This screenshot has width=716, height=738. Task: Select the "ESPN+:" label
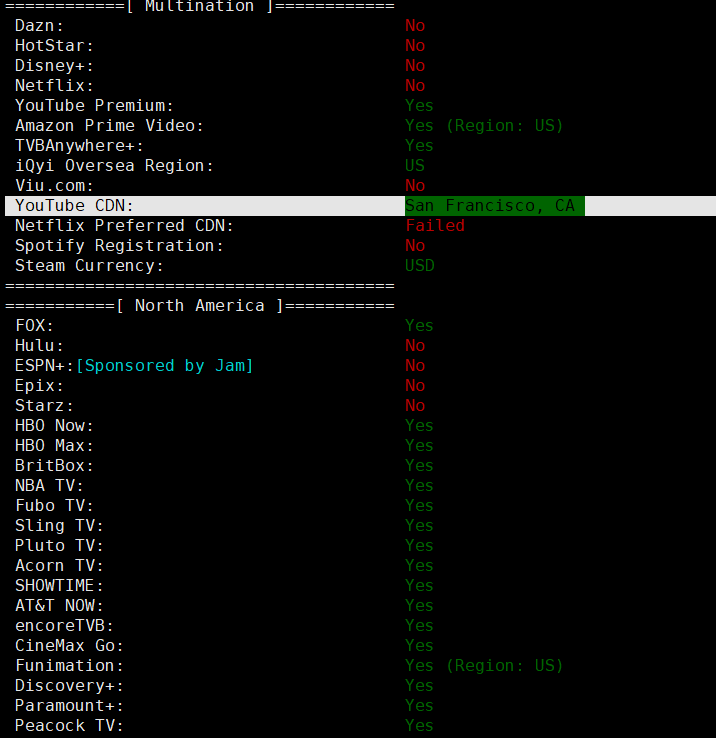point(44,366)
